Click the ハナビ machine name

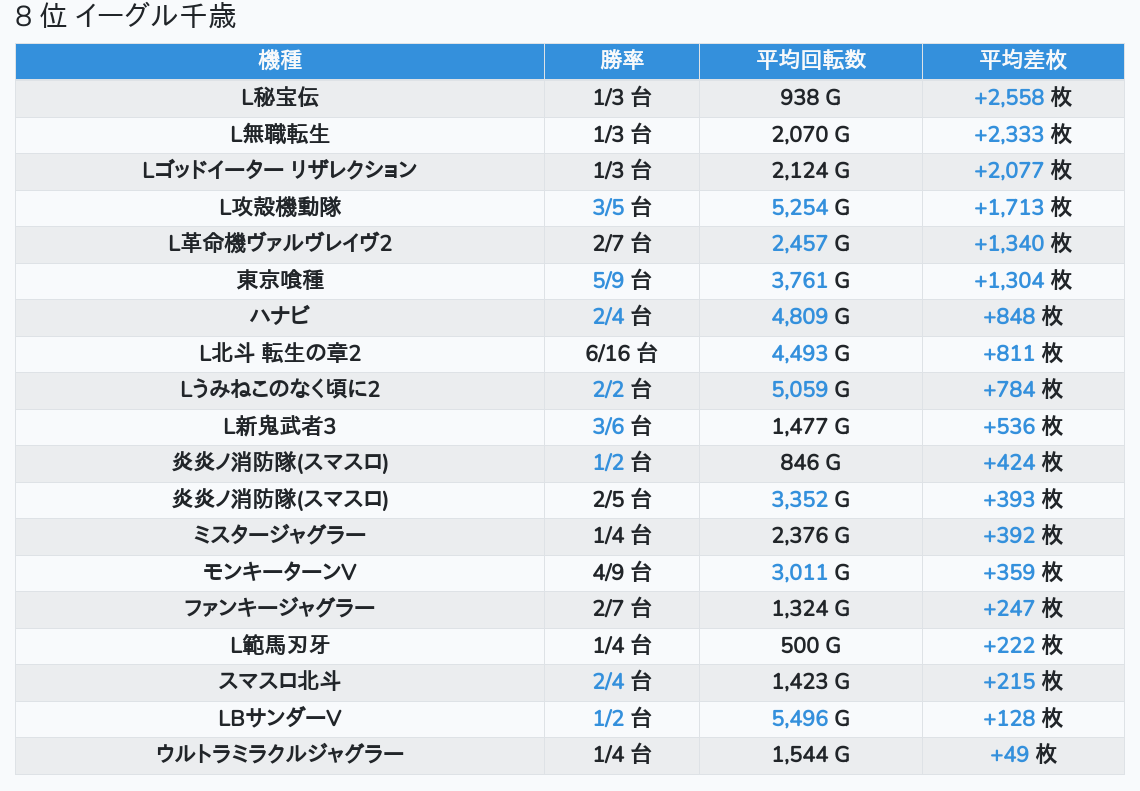tap(280, 316)
